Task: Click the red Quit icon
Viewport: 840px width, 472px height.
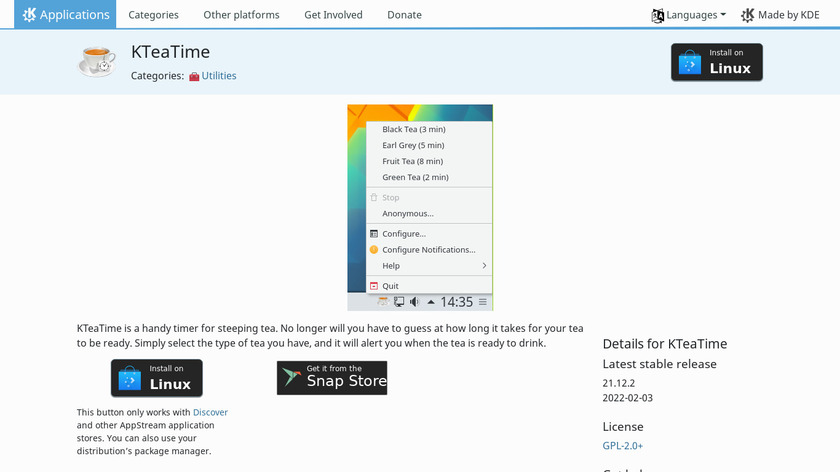Action: [x=374, y=286]
